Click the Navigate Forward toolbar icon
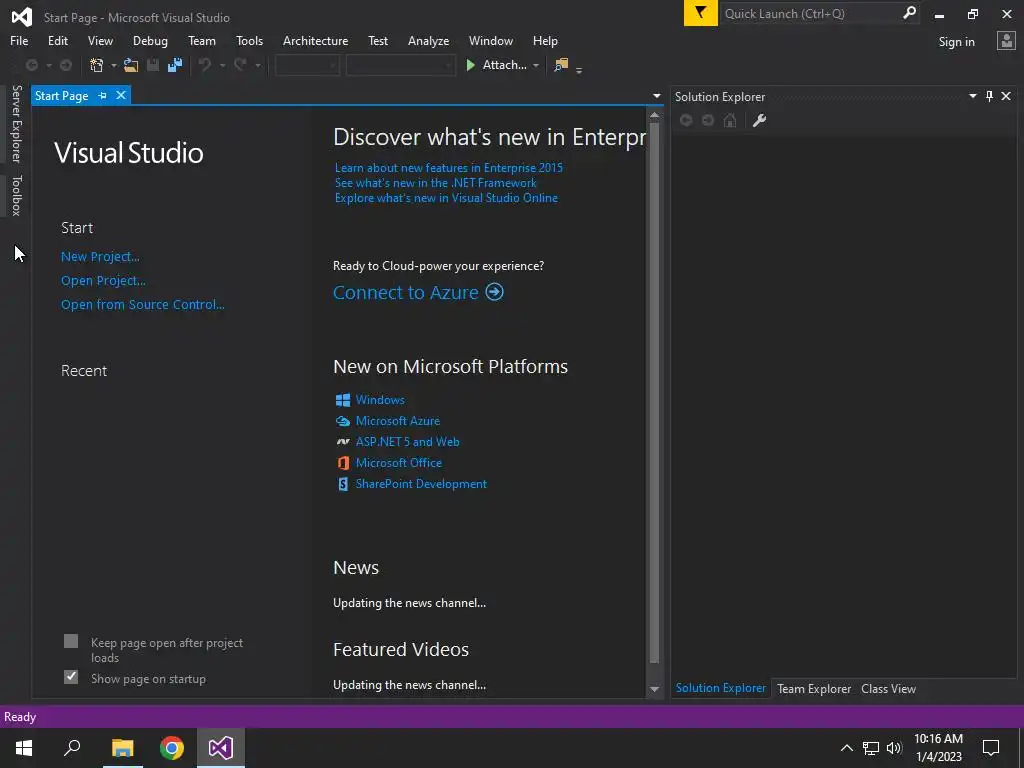This screenshot has height=768, width=1024. [x=66, y=65]
